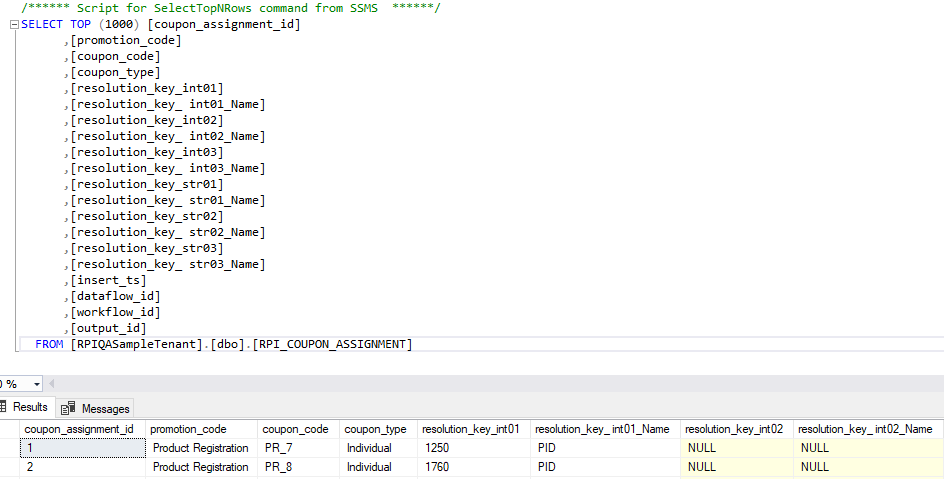Click the resolution_key_int01 column header
944x479 pixels.
470,429
